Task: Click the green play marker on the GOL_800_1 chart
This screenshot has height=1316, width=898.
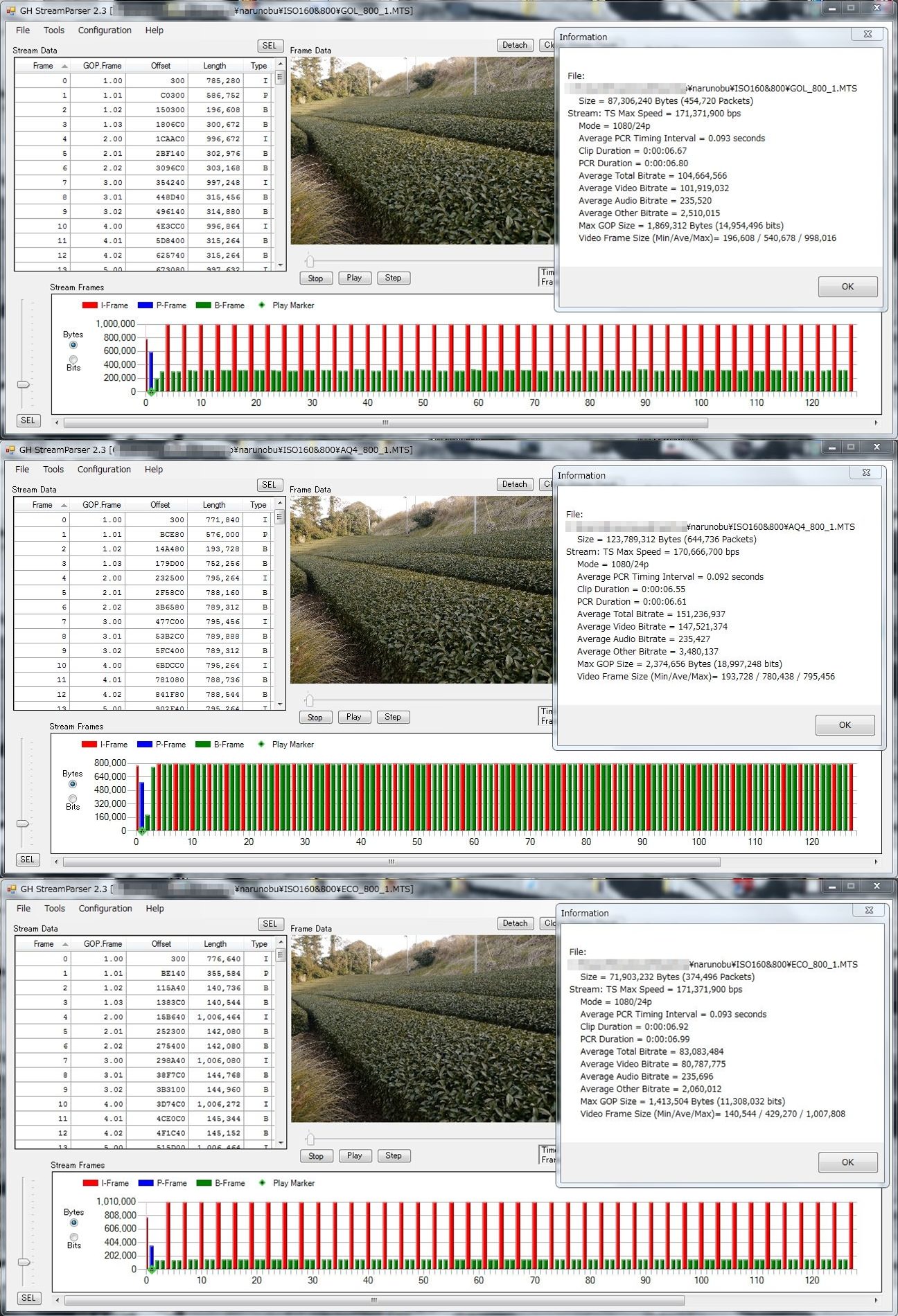Action: tap(151, 393)
